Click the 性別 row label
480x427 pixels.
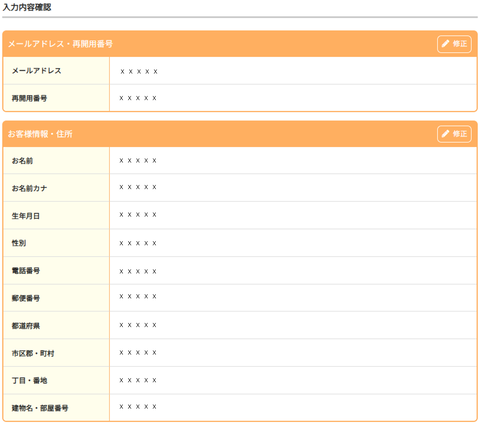point(19,243)
